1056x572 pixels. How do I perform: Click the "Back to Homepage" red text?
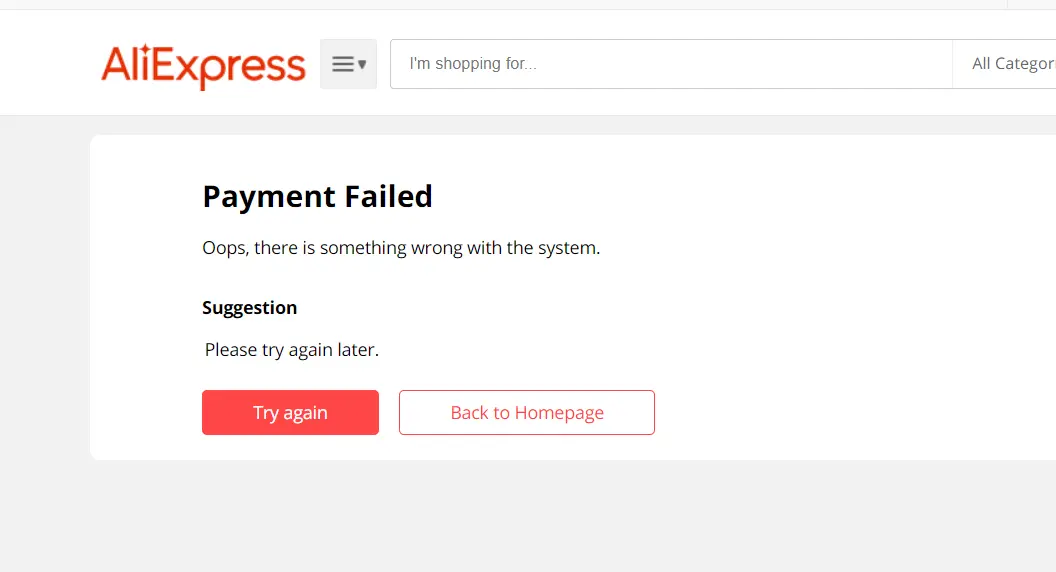527,412
